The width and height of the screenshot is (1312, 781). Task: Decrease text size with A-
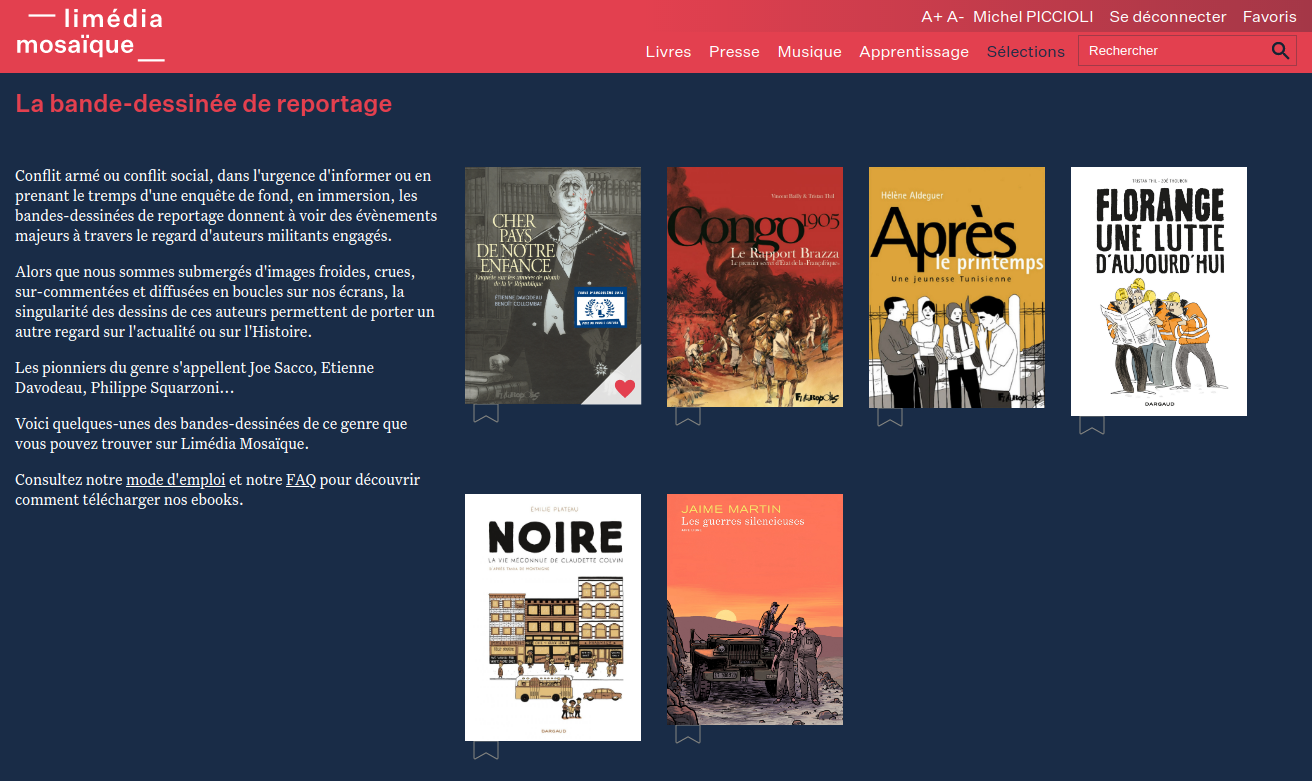tap(955, 17)
